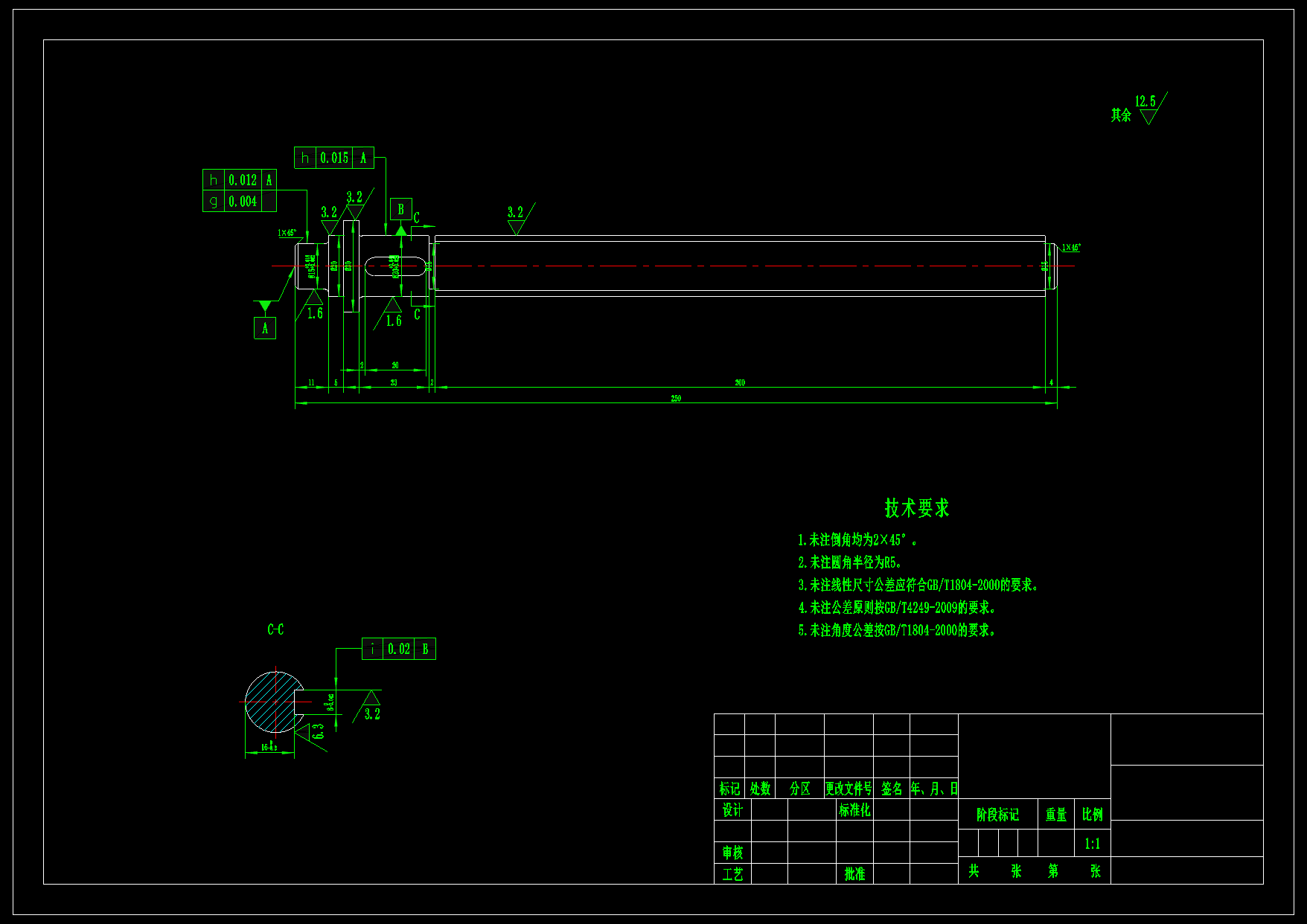Select the 200 length dimension

[x=740, y=382]
